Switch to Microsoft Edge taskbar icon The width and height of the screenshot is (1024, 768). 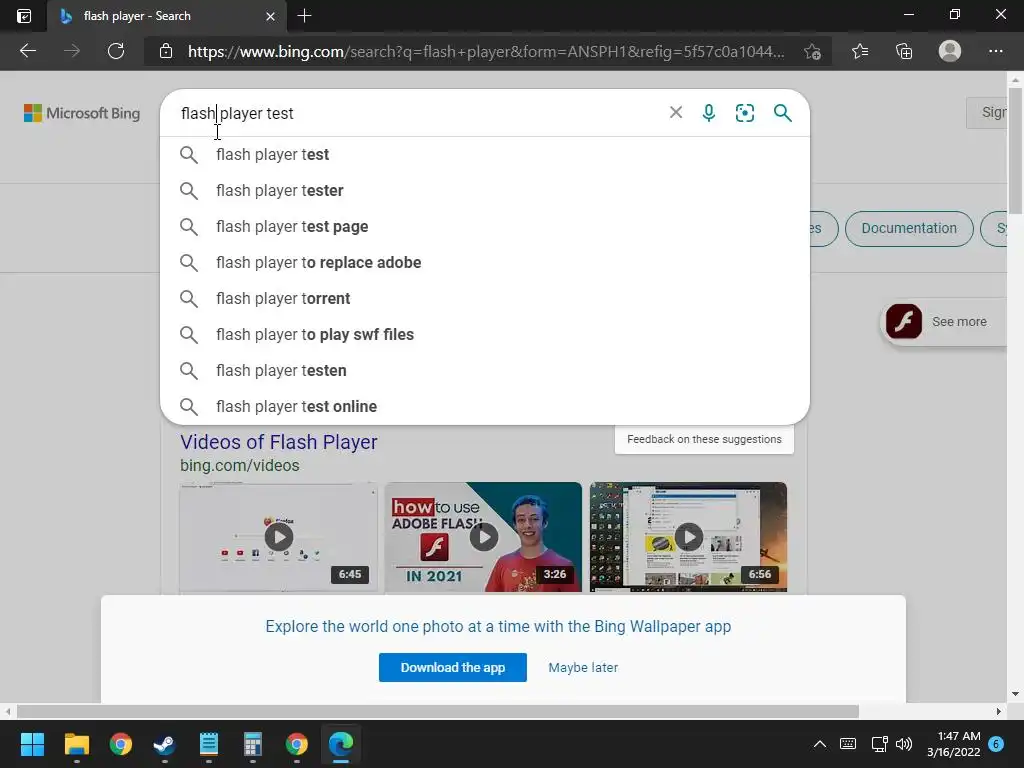pyautogui.click(x=340, y=744)
